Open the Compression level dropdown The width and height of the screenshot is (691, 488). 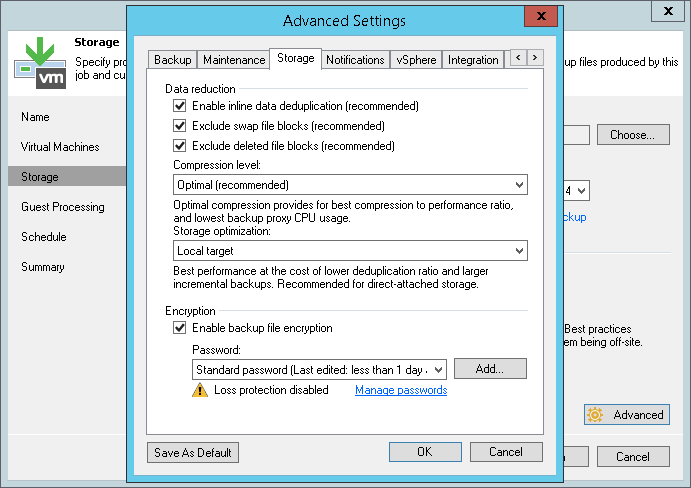pos(350,185)
